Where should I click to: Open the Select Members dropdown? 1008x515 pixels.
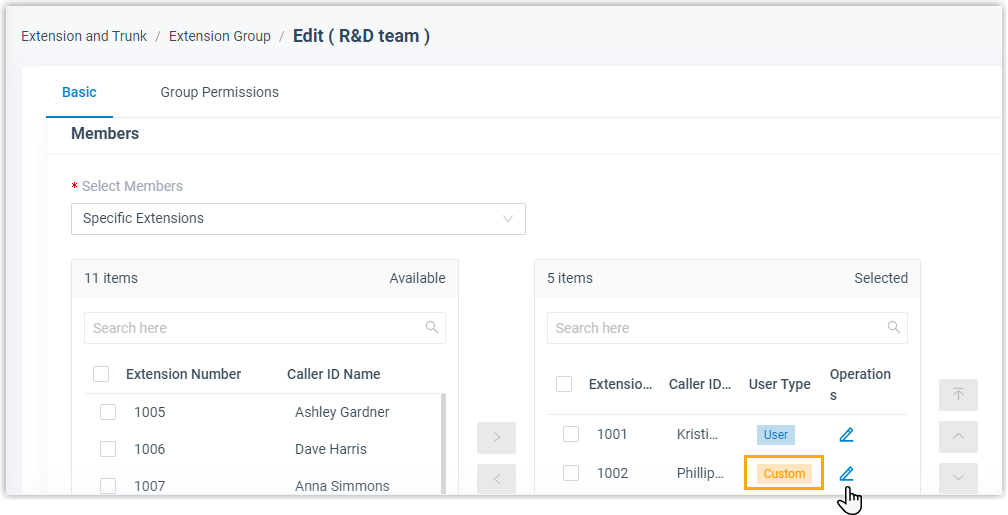click(298, 219)
